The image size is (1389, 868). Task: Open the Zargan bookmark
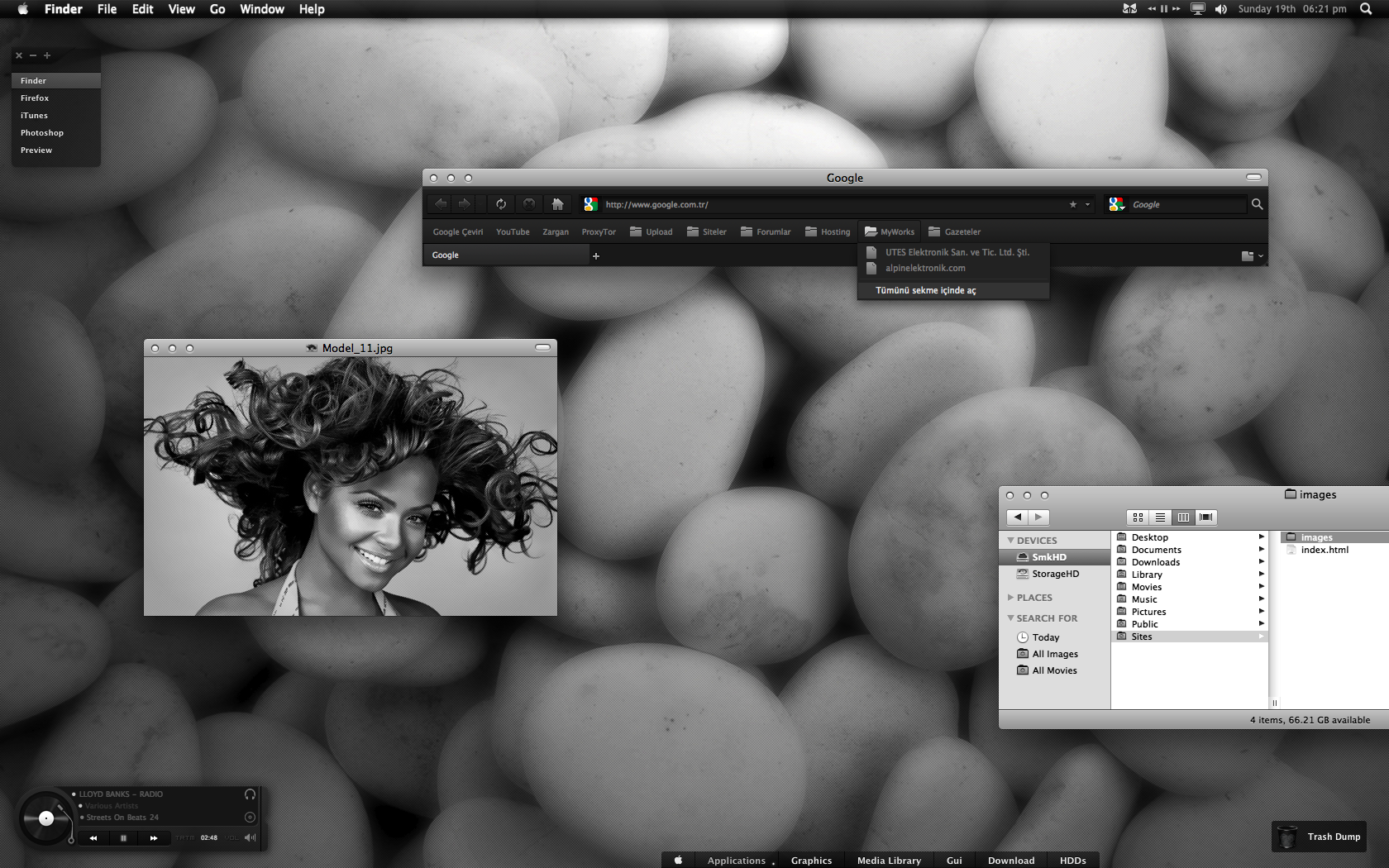tap(556, 232)
